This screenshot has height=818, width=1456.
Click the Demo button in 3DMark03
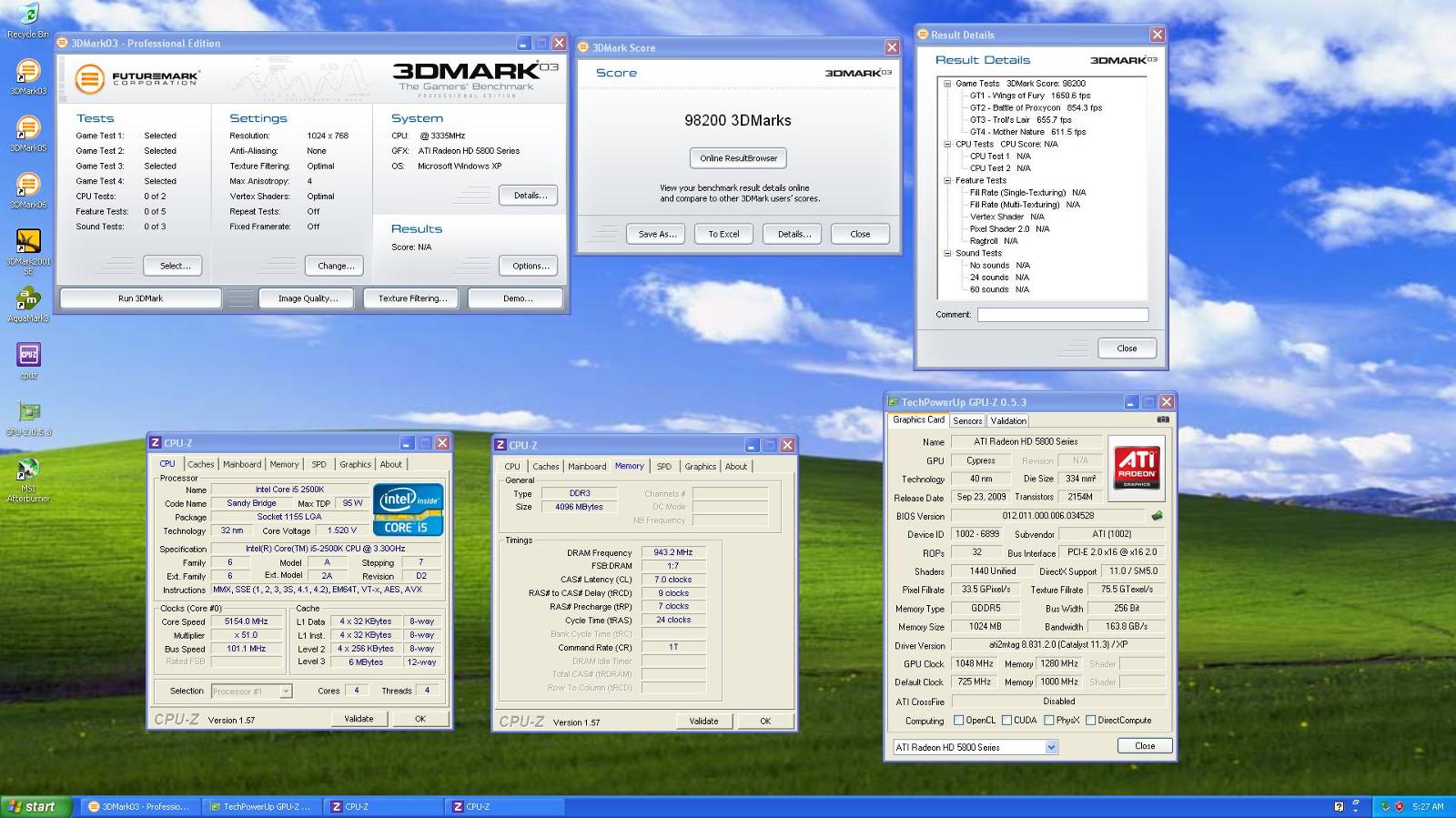(x=518, y=298)
